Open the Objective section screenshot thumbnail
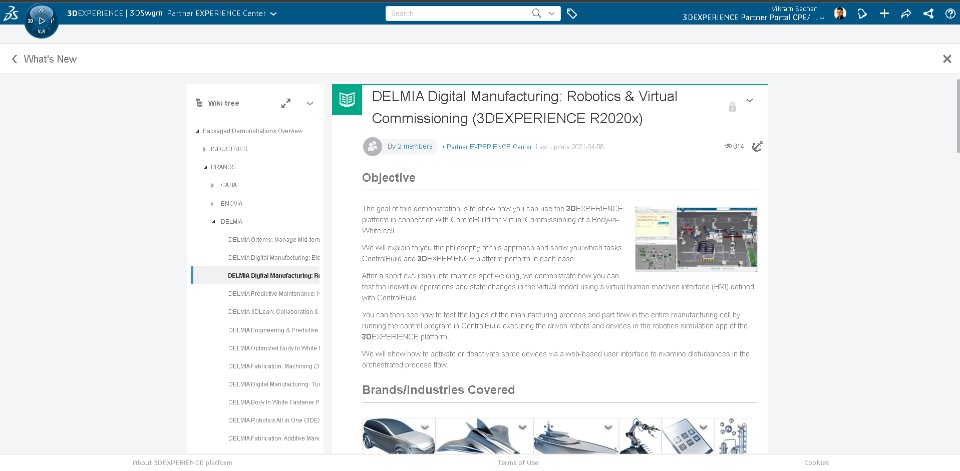Viewport: 960px width, 471px height. coord(696,239)
